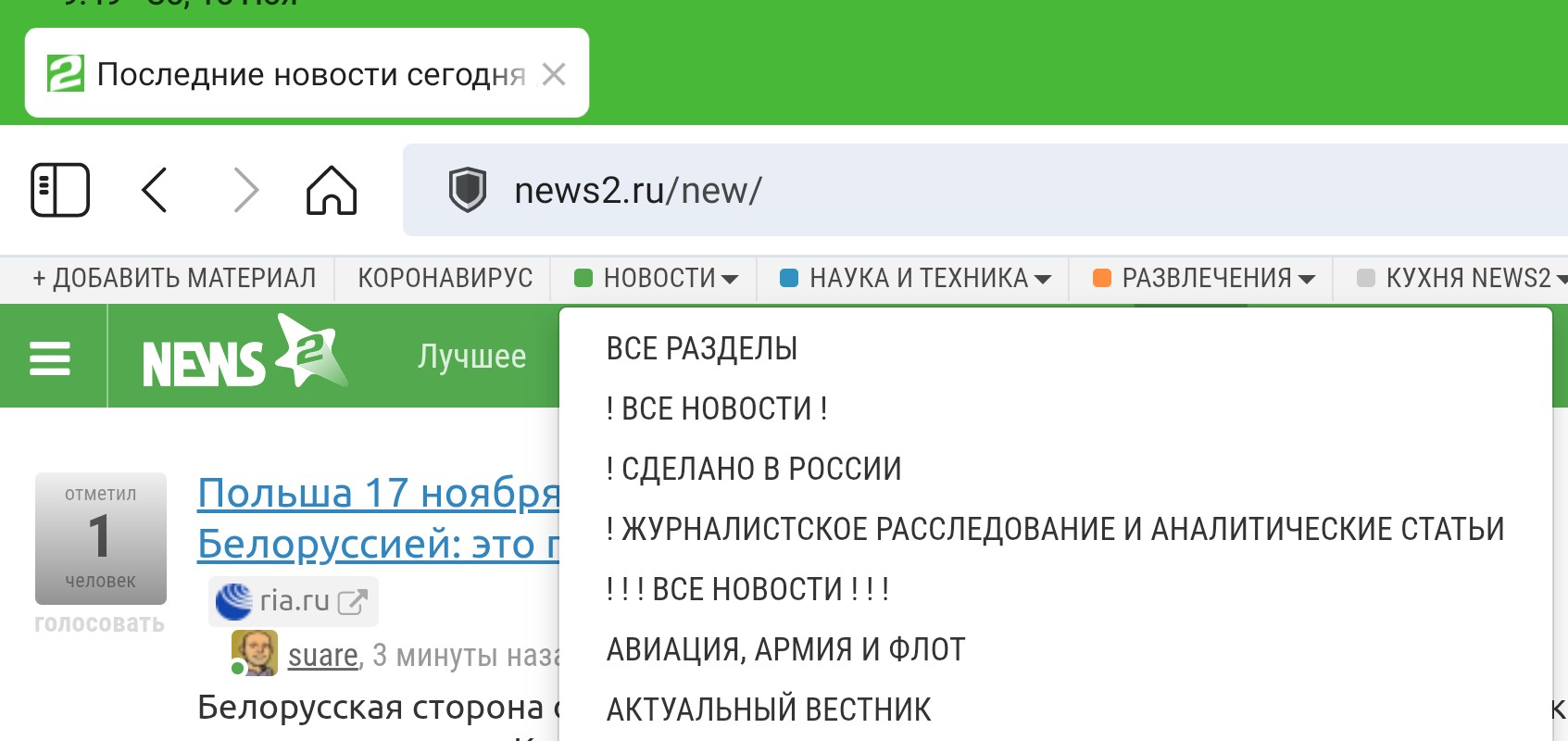Expand the РАЗВЛЕЧЕНИЯ dropdown
1568x741 pixels.
pyautogui.click(x=1203, y=278)
